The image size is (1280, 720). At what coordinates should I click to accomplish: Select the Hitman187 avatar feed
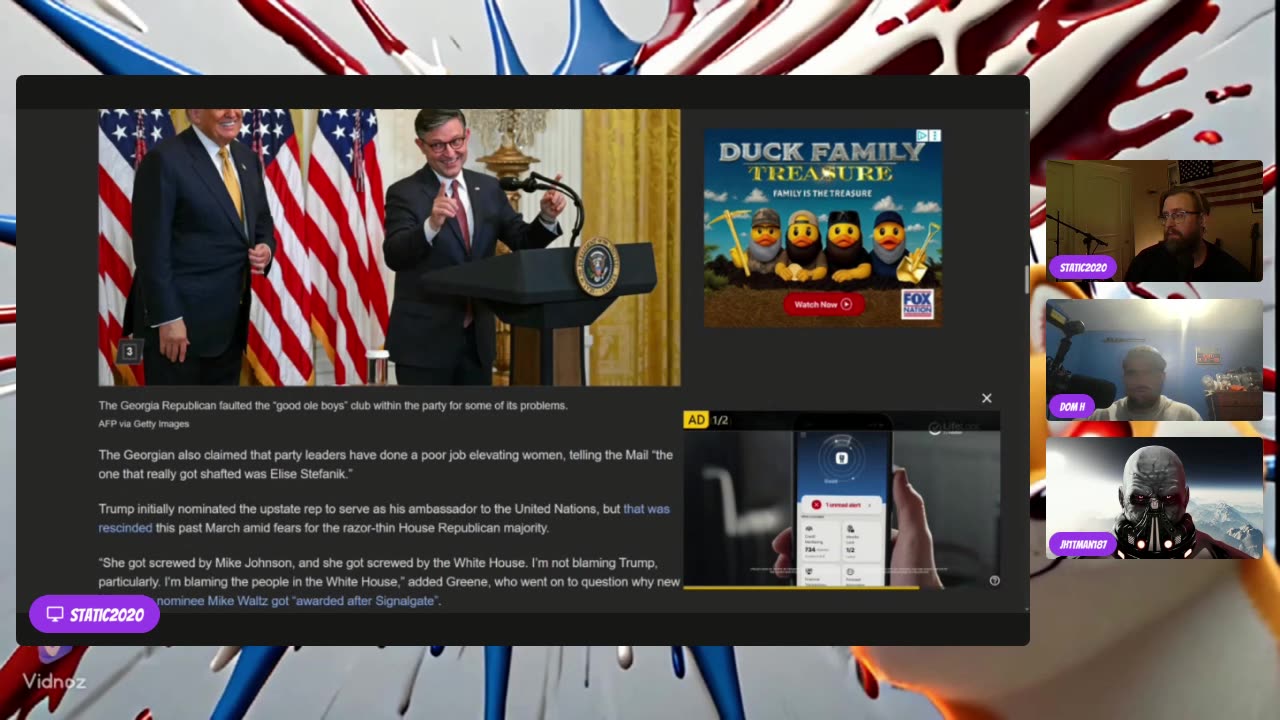click(x=1154, y=497)
